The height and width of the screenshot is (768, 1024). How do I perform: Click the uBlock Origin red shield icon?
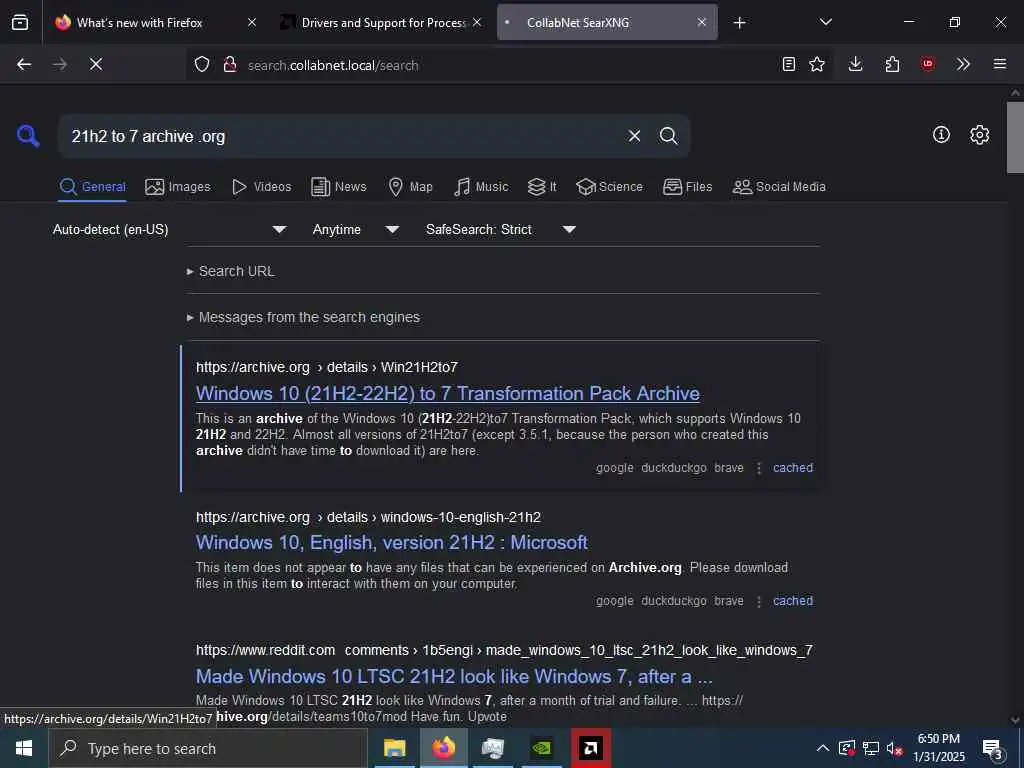(x=928, y=64)
